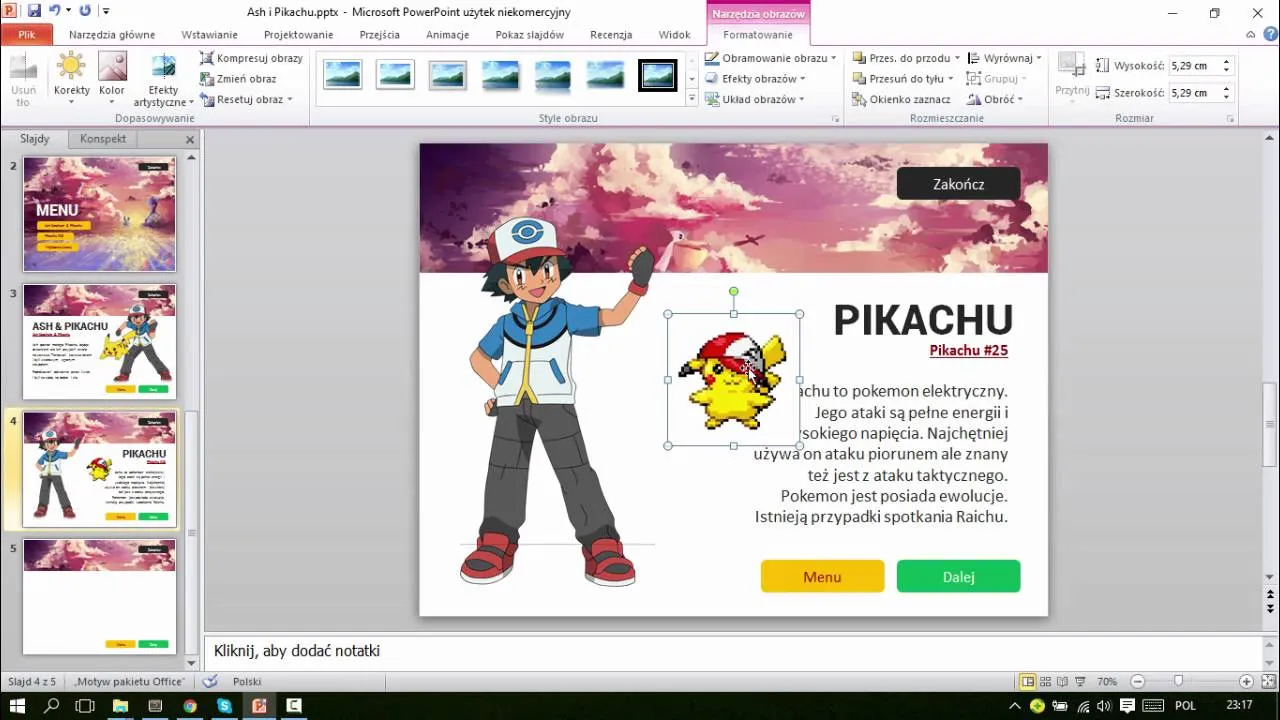Click the Save icon in quick access toolbar

[34, 11]
